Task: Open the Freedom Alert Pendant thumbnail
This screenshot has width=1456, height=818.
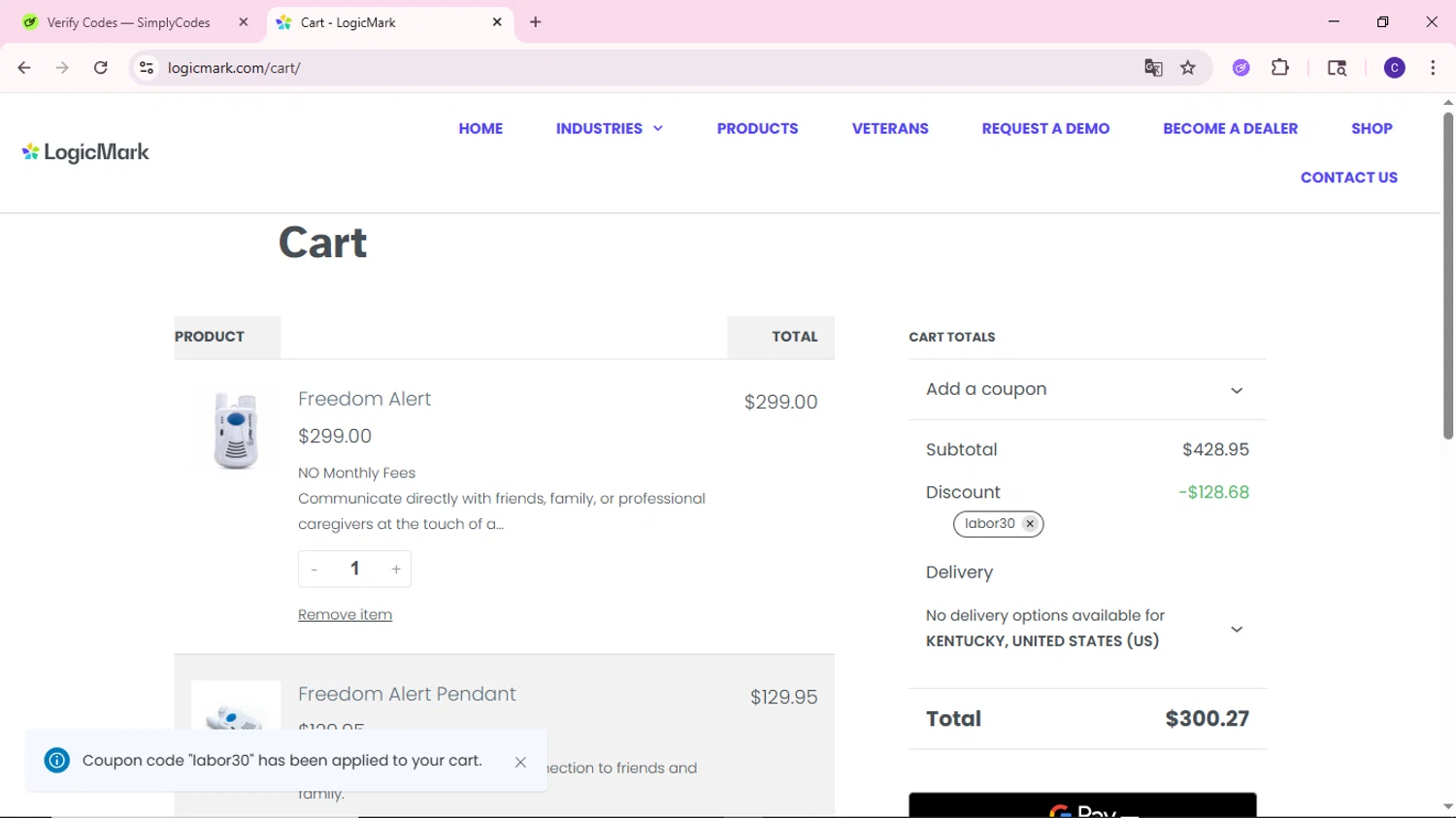Action: tap(236, 706)
